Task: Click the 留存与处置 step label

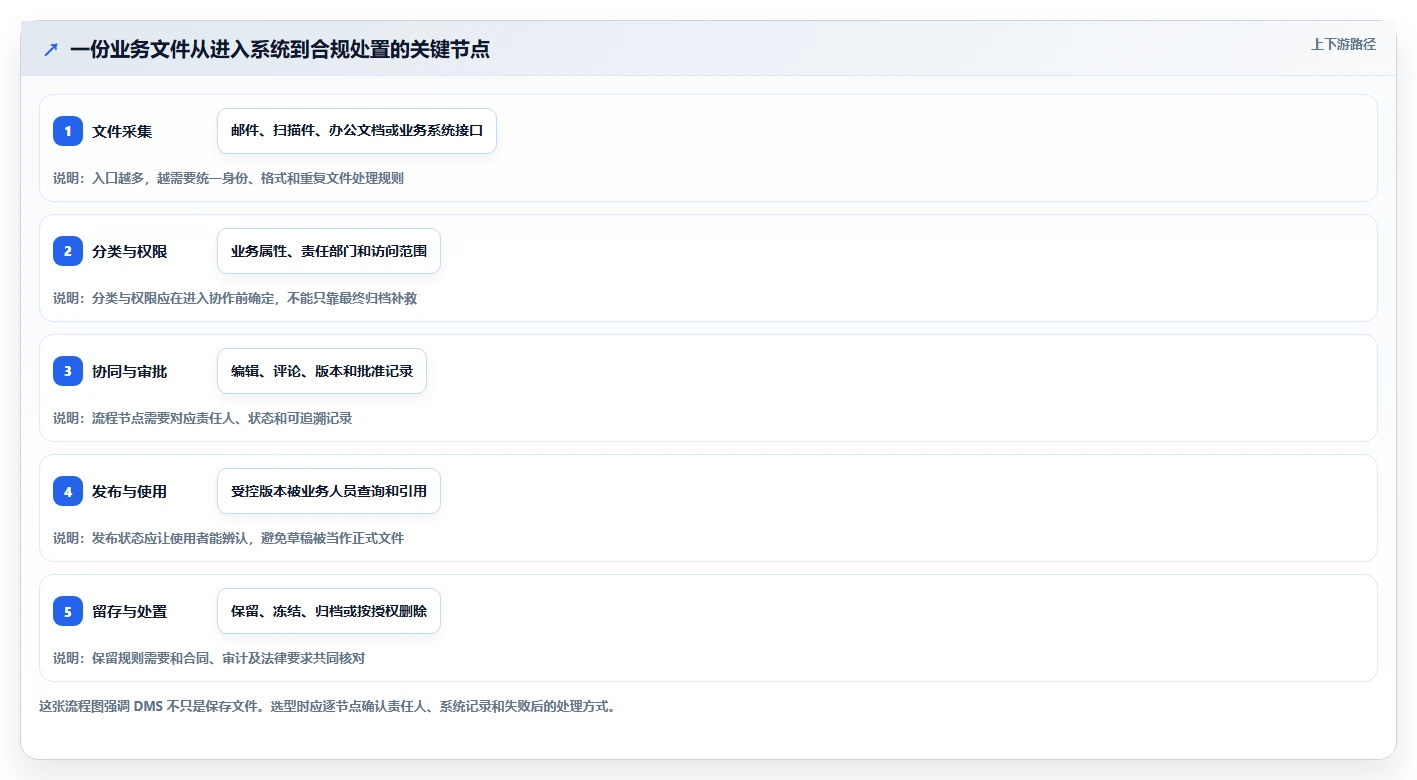Action: point(129,611)
